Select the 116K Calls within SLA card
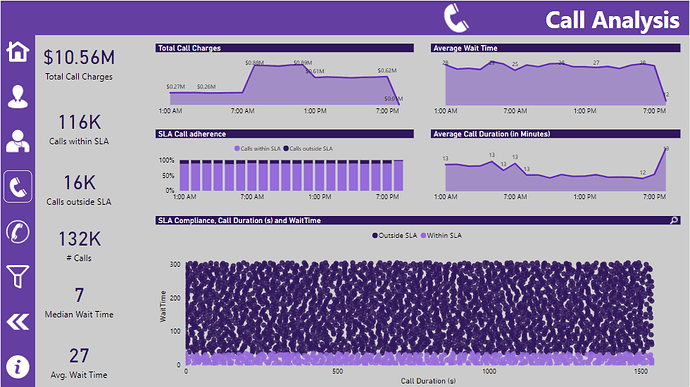This screenshot has width=690, height=387. [x=79, y=129]
